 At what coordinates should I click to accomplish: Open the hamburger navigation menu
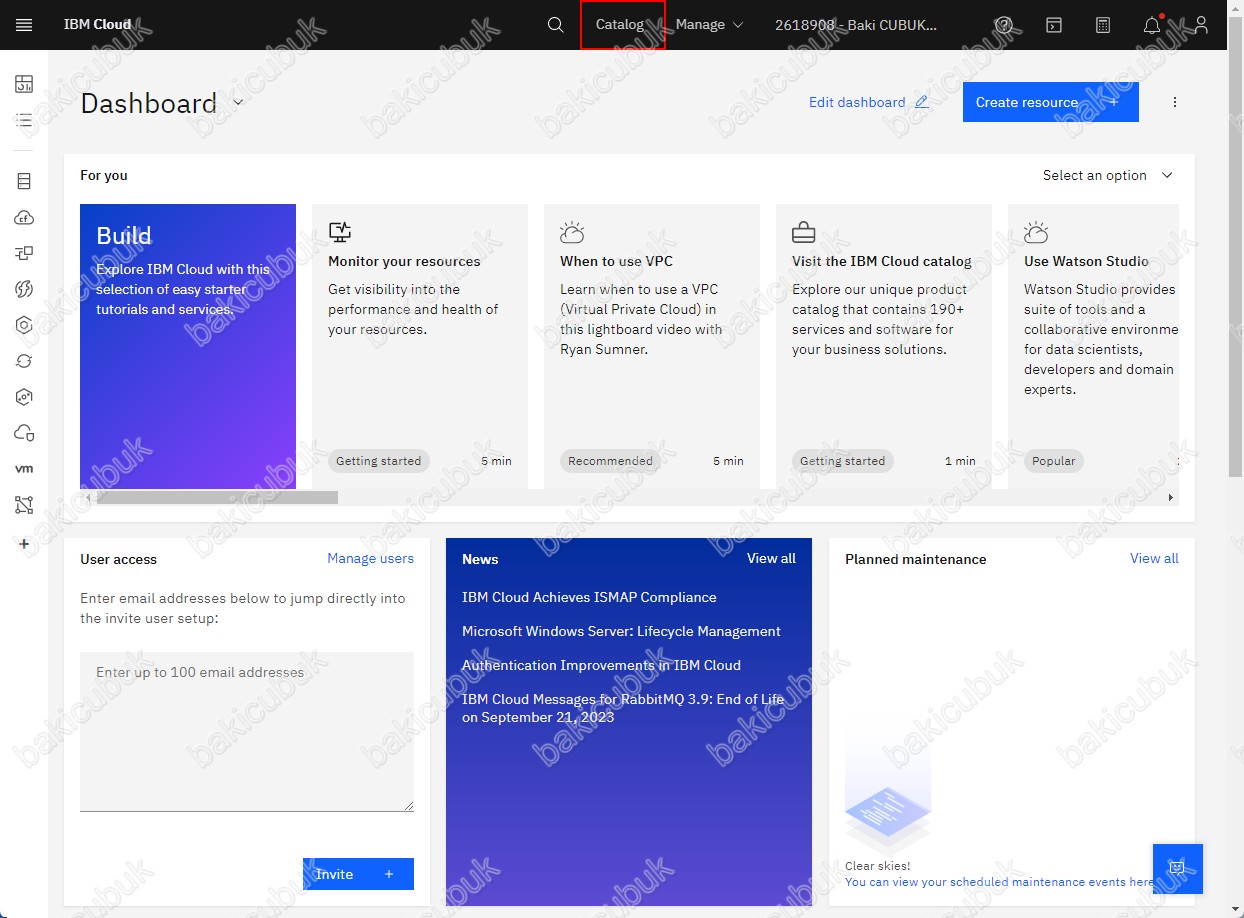(x=24, y=25)
